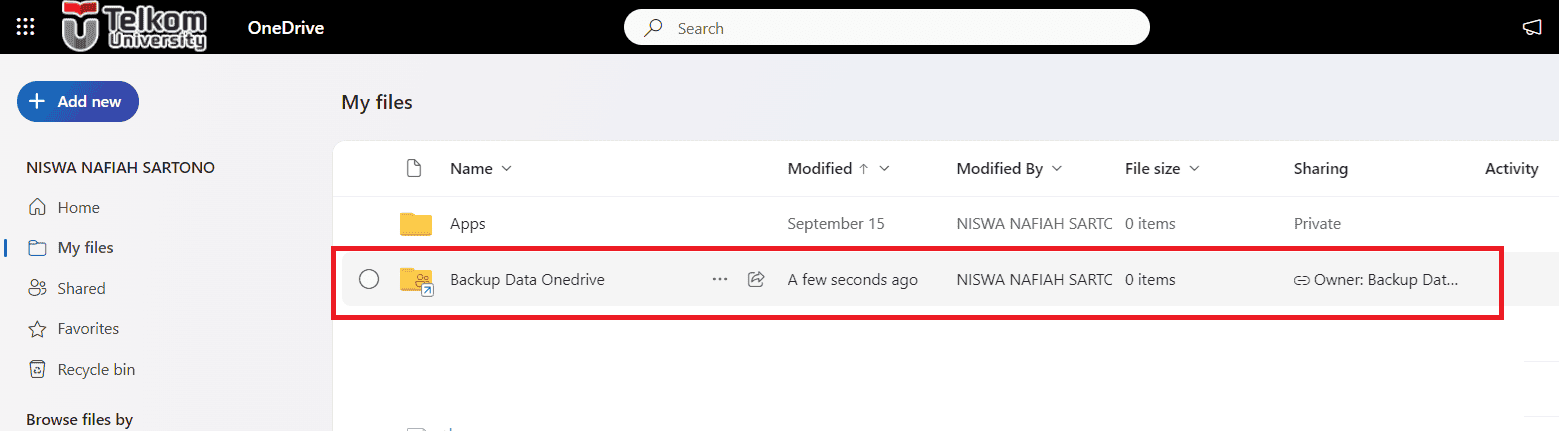Screen dimensions: 1559x431
Task: Click the Search input field
Action: (x=886, y=28)
